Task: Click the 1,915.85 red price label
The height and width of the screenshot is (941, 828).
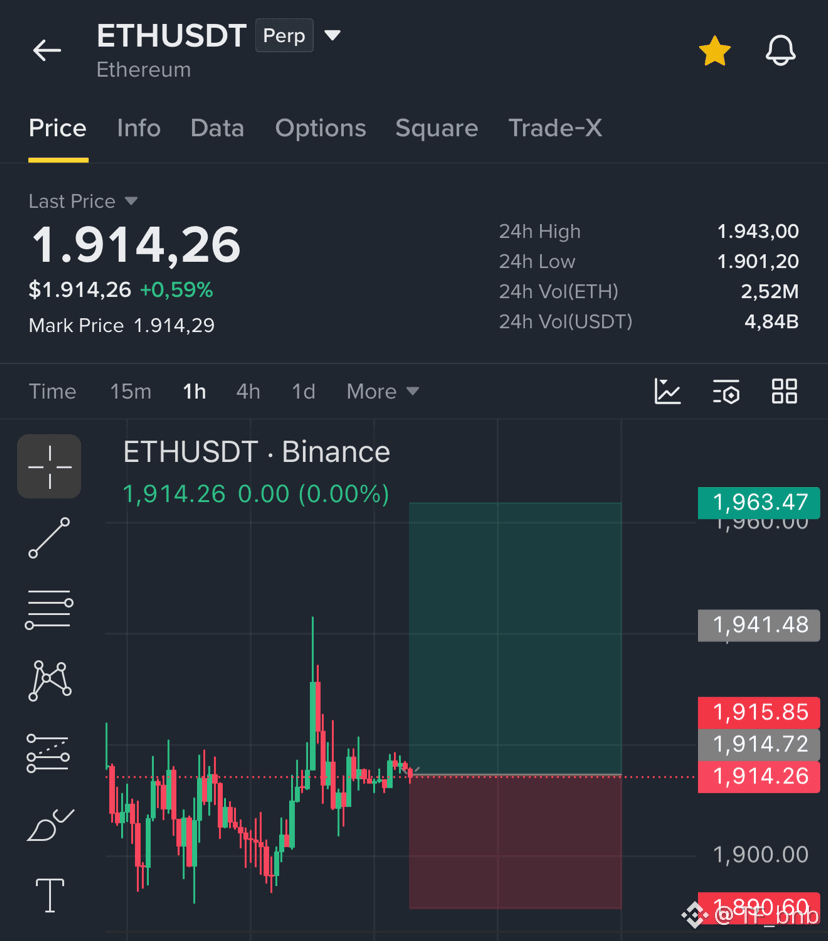Action: [x=759, y=712]
